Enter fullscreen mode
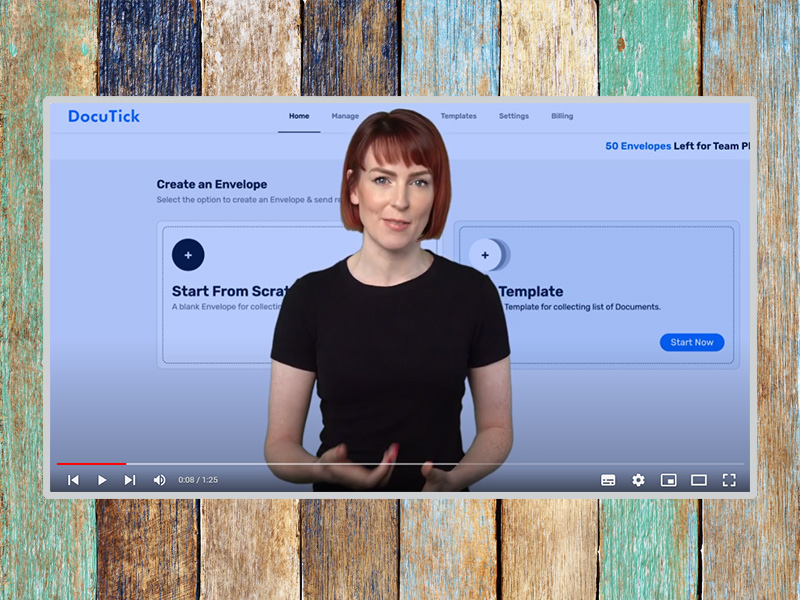 pyautogui.click(x=729, y=480)
